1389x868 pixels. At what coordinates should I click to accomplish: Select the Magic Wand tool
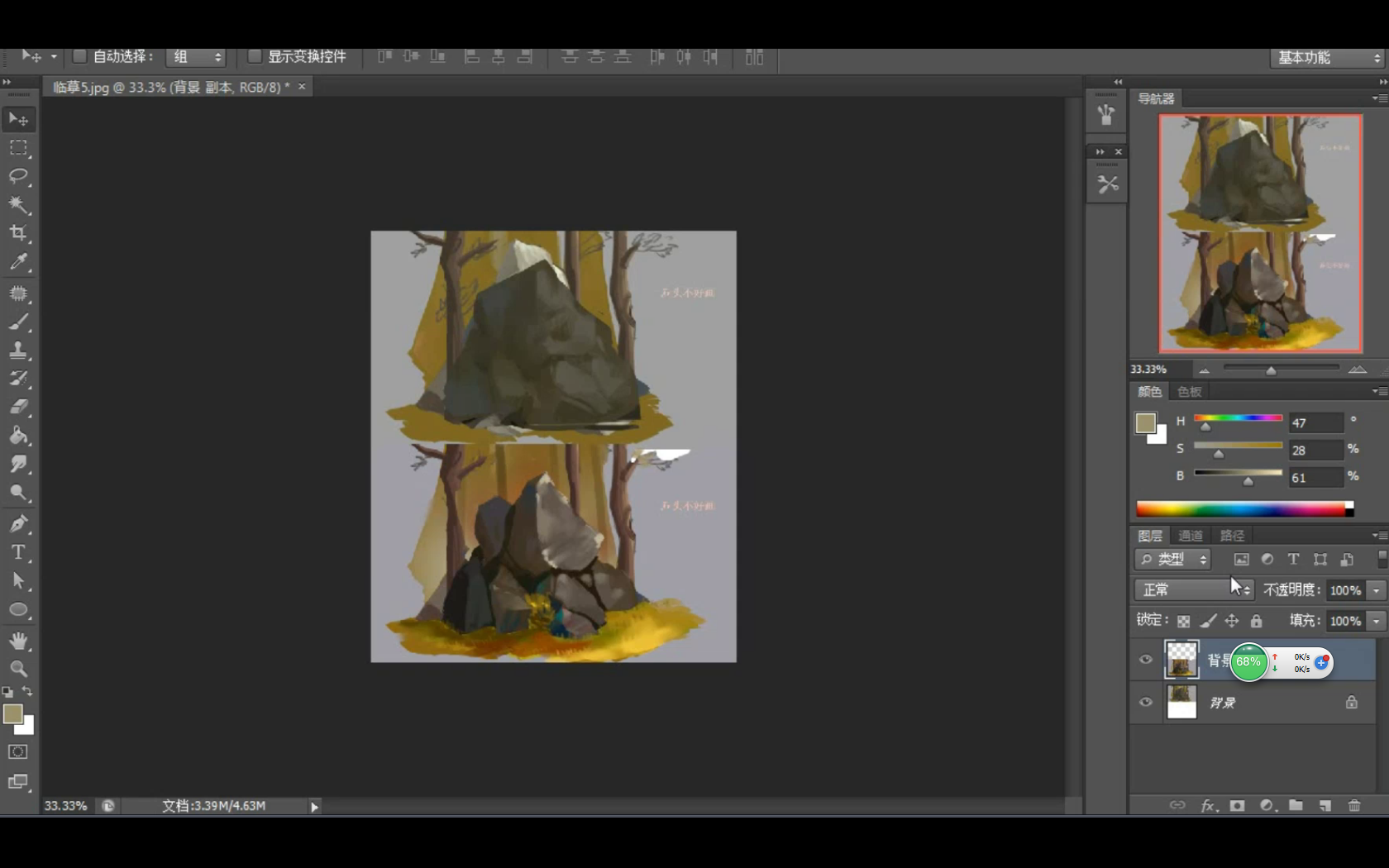tap(18, 204)
